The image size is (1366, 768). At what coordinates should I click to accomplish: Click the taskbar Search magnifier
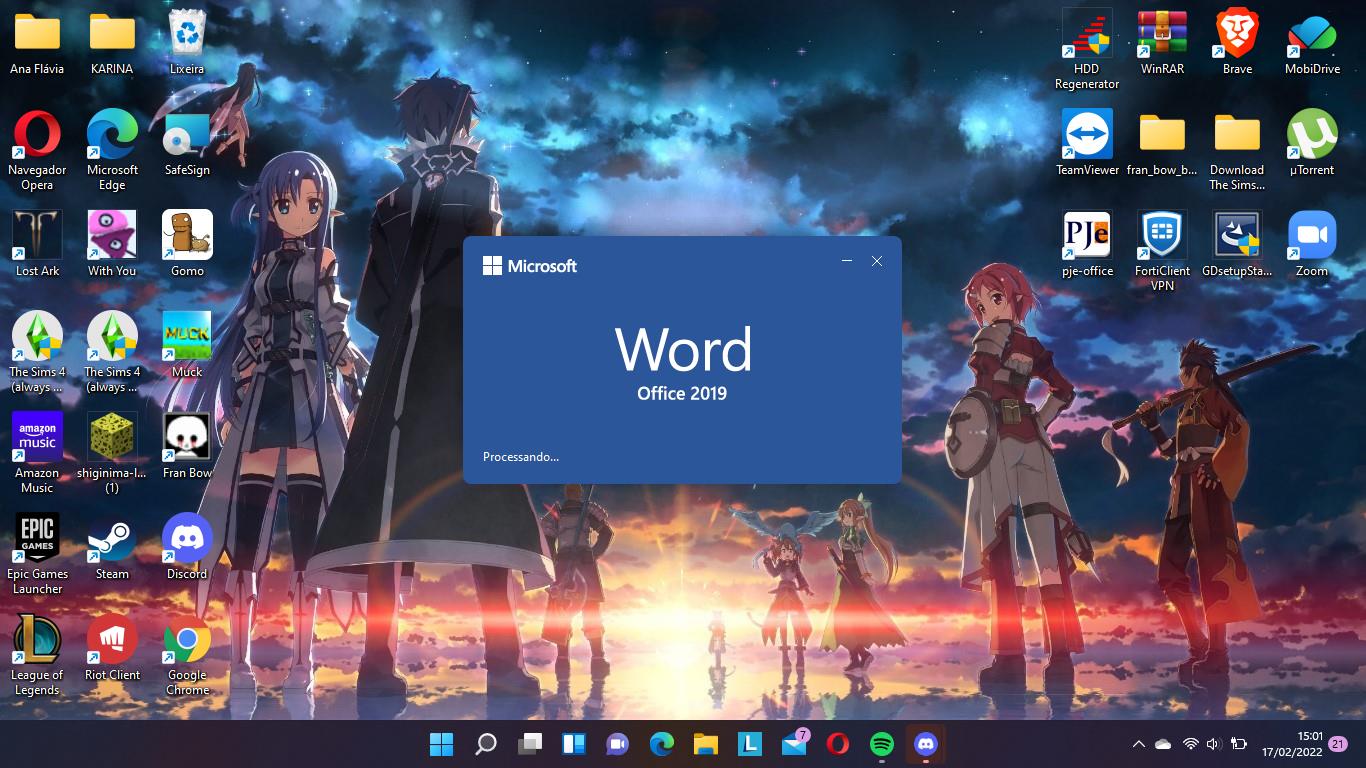point(485,744)
